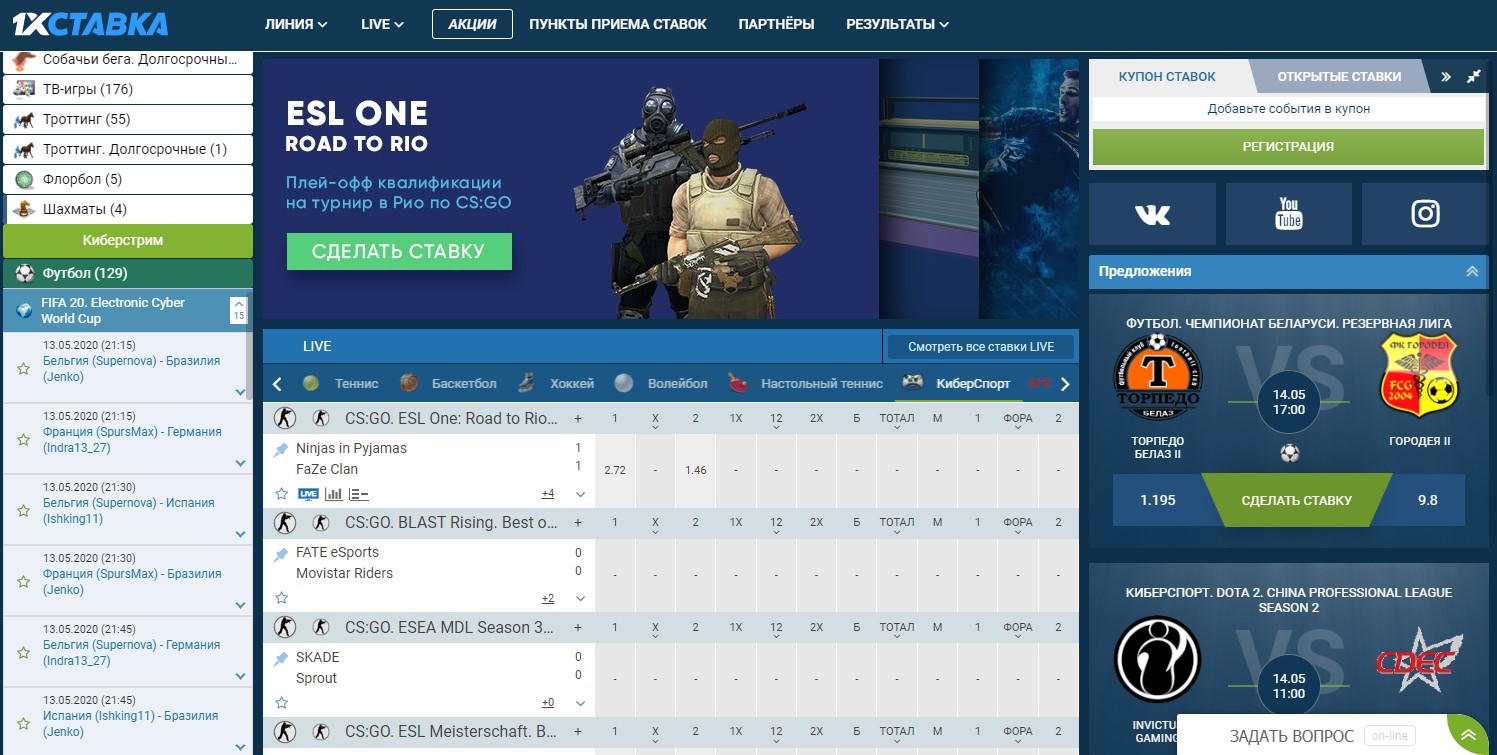Collapse the Предложения panel

coord(1472,271)
